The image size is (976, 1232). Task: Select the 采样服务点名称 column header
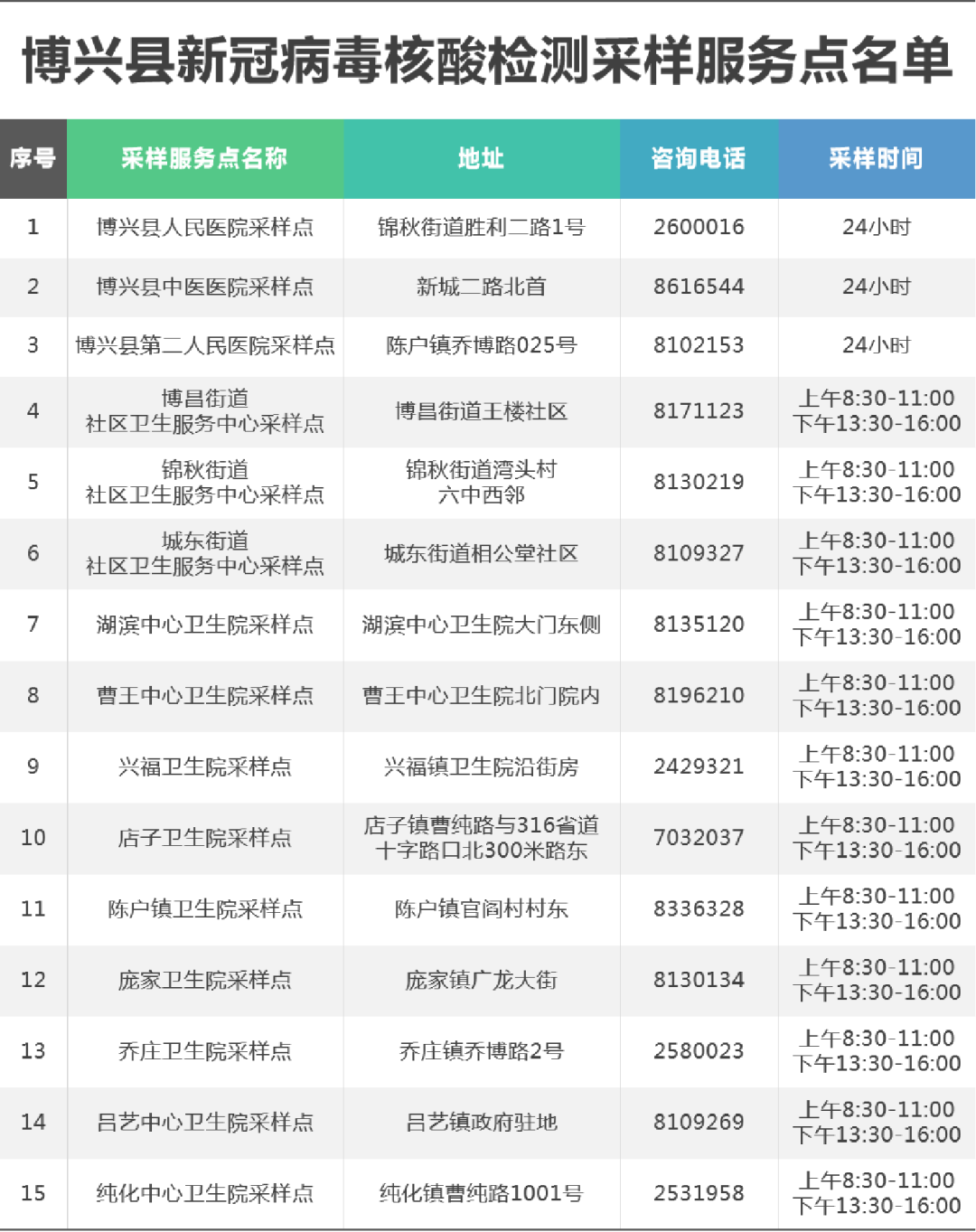[204, 159]
